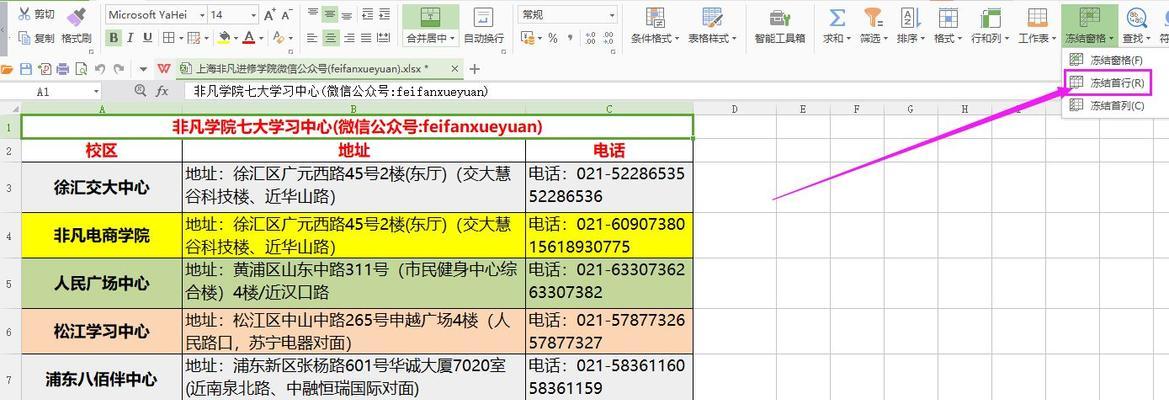1169x400 pixels.
Task: Click the increase indent icon
Action: coord(384,14)
